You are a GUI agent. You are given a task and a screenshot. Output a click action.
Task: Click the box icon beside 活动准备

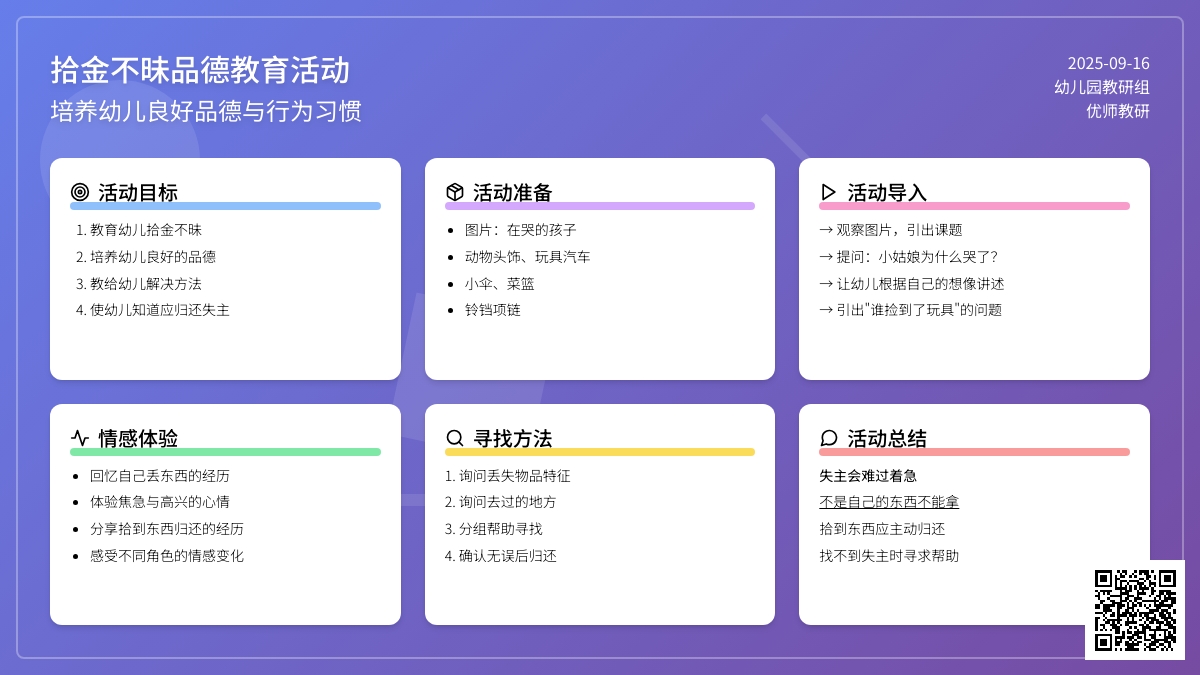coord(455,192)
